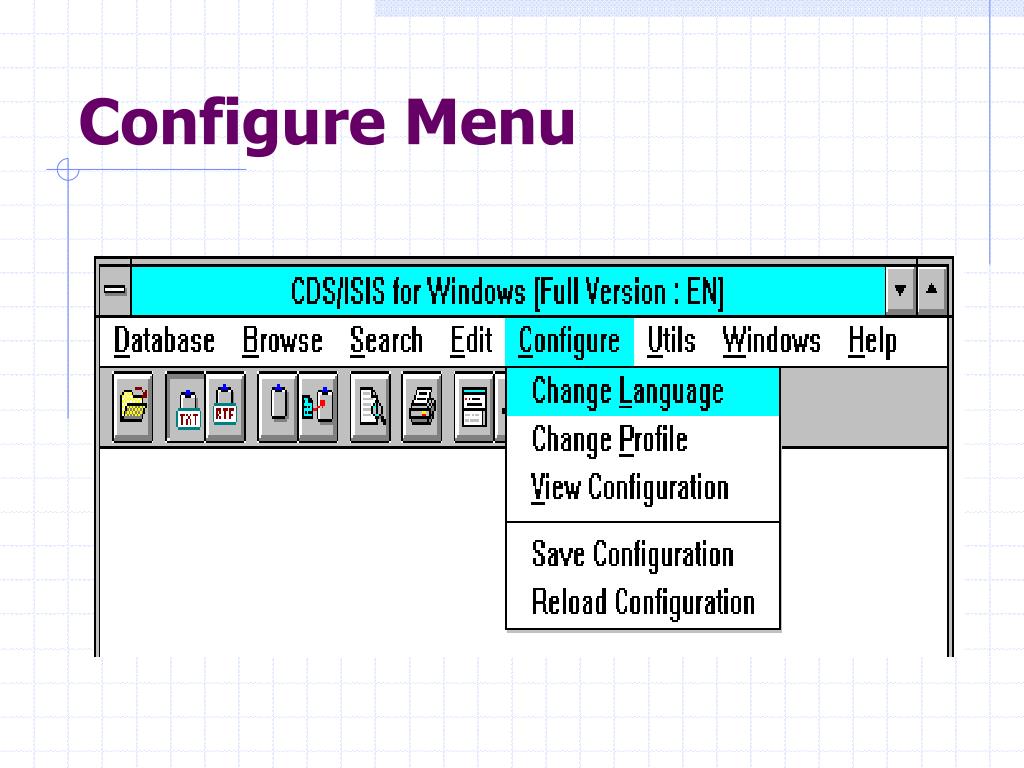Click the maximize up-arrow button

pyautogui.click(x=932, y=290)
